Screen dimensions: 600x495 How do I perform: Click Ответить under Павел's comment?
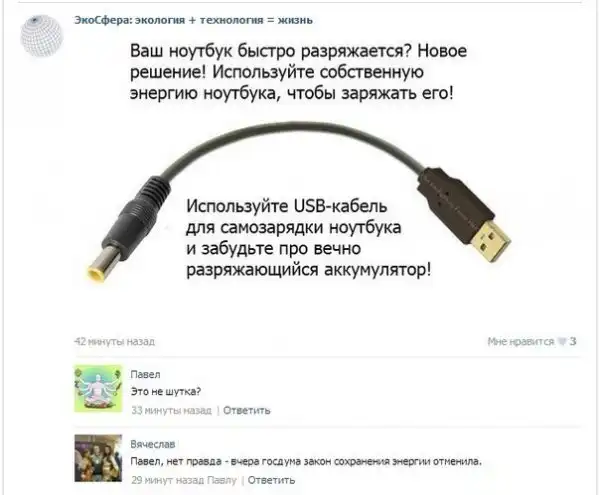click(246, 410)
